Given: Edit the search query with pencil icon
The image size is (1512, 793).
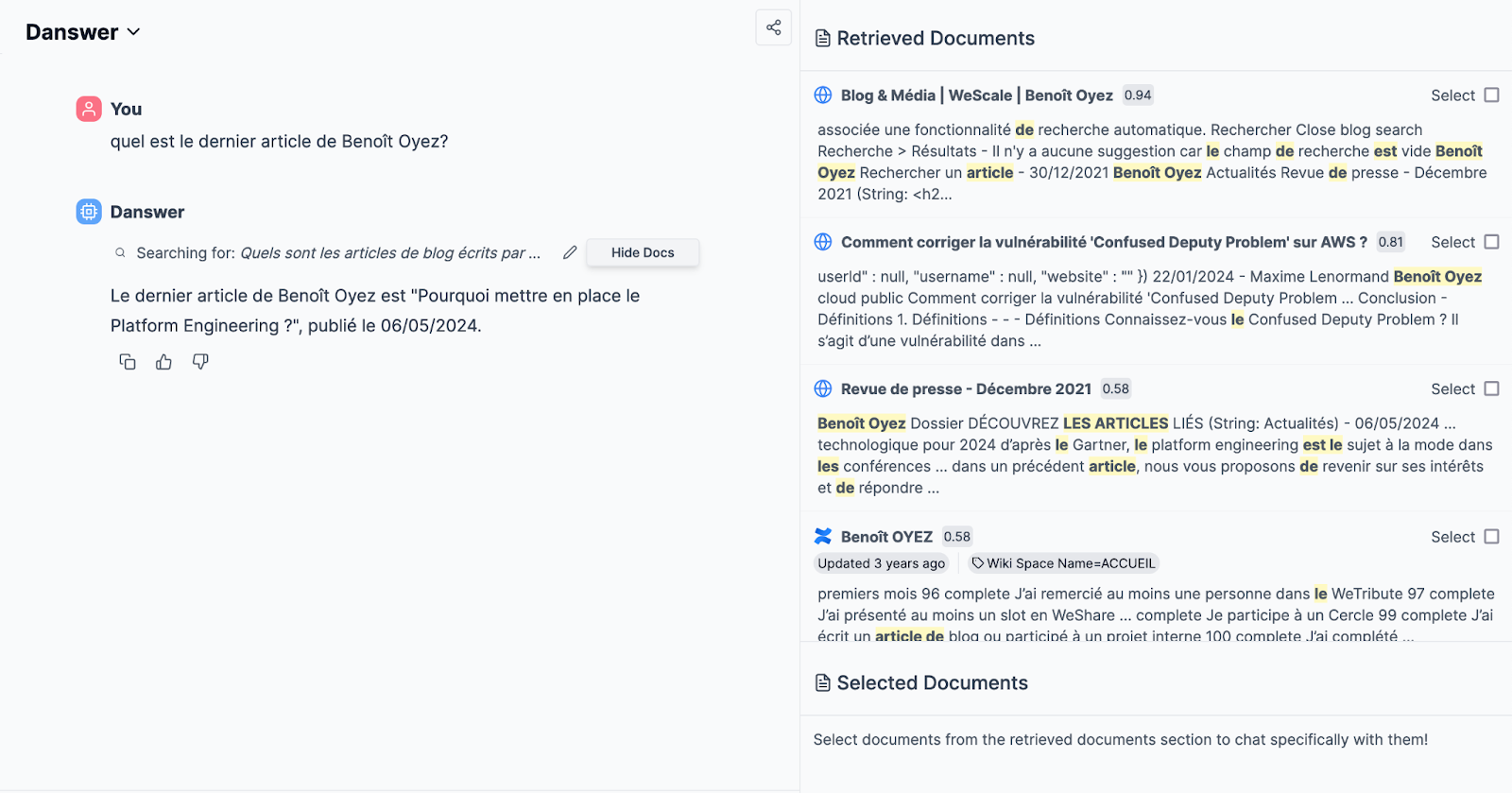Looking at the screenshot, I should click(570, 252).
